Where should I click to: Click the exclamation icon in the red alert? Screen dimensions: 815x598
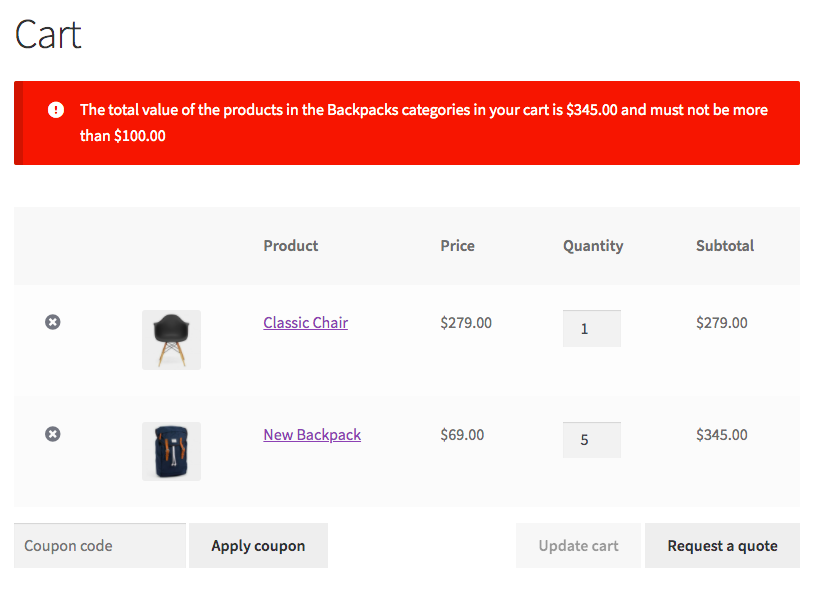[x=56, y=110]
